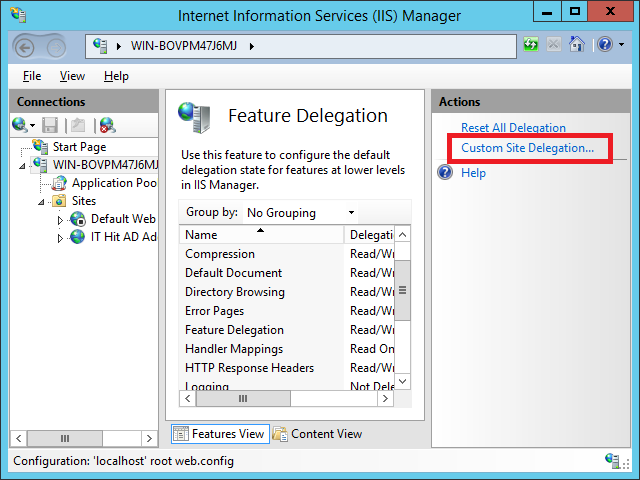
Task: Click Custom Site Delegation link
Action: (527, 148)
